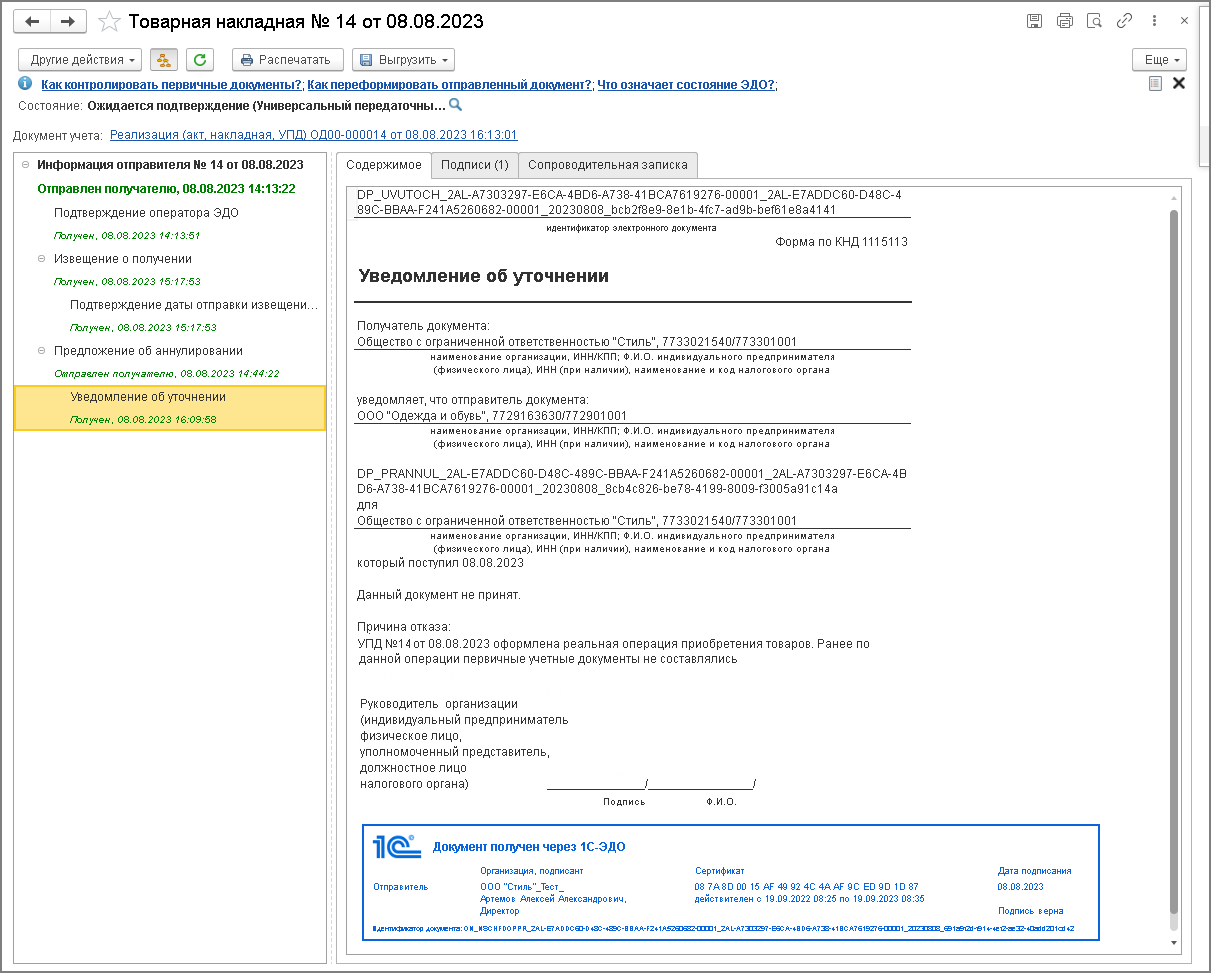1211x973 pixels.
Task: Click Подпись верна in signature stamp
Action: click(1031, 911)
